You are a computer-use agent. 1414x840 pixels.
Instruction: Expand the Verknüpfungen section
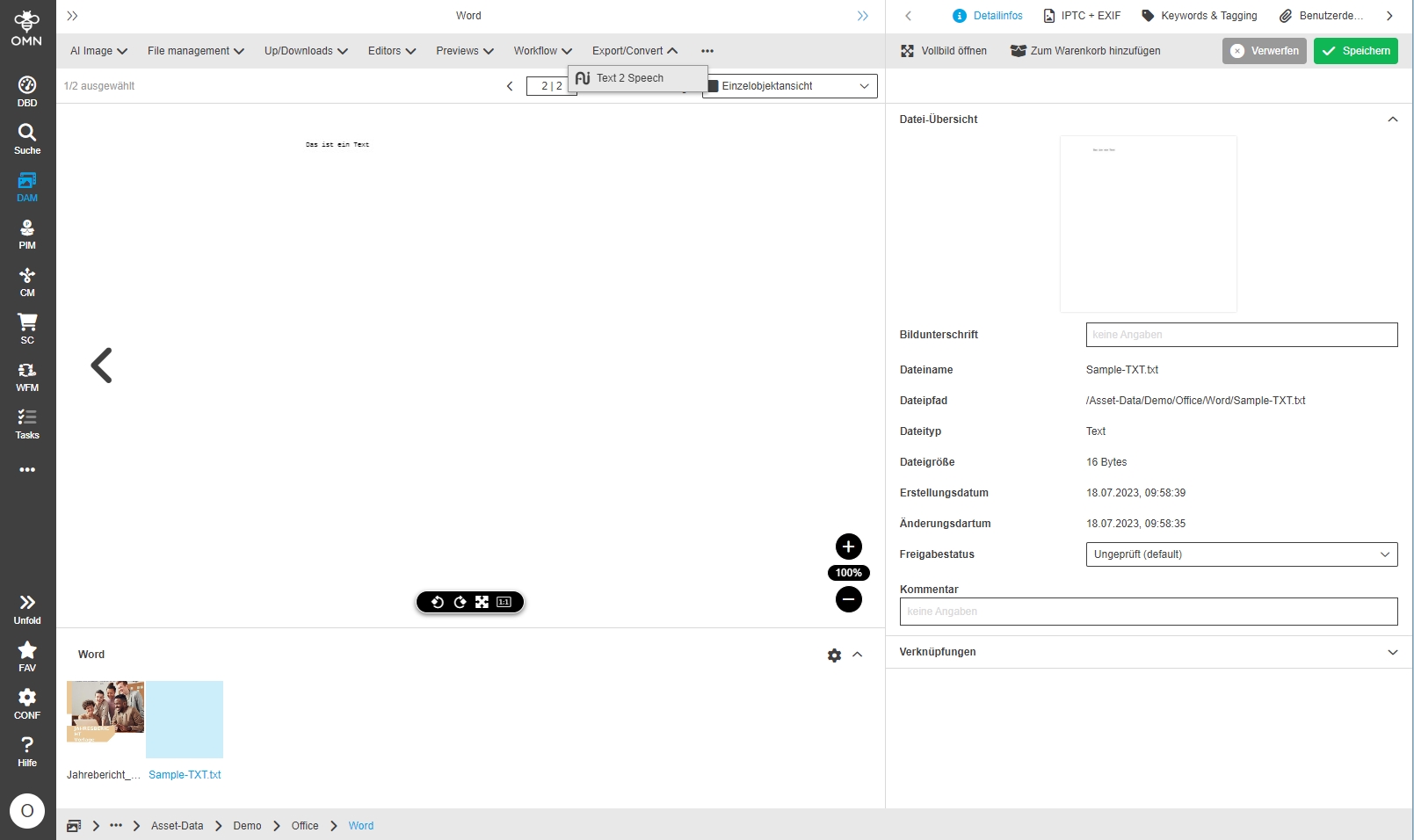click(1393, 652)
